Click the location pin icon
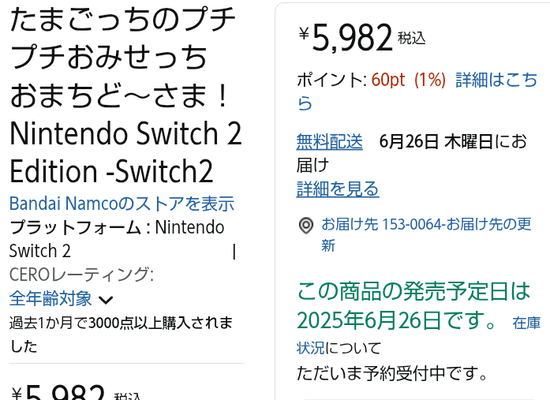This screenshot has width=550, height=400. tap(306, 226)
